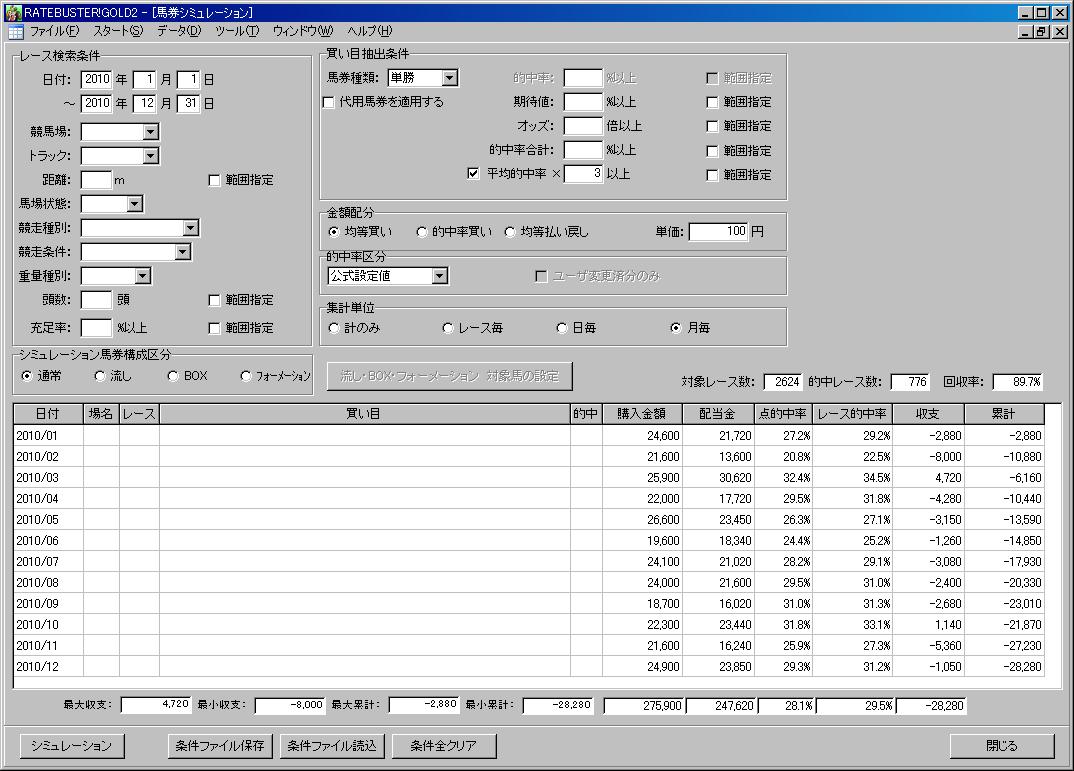Image resolution: width=1074 pixels, height=771 pixels.
Task: Click the 距離 meters input field
Action: [x=96, y=179]
